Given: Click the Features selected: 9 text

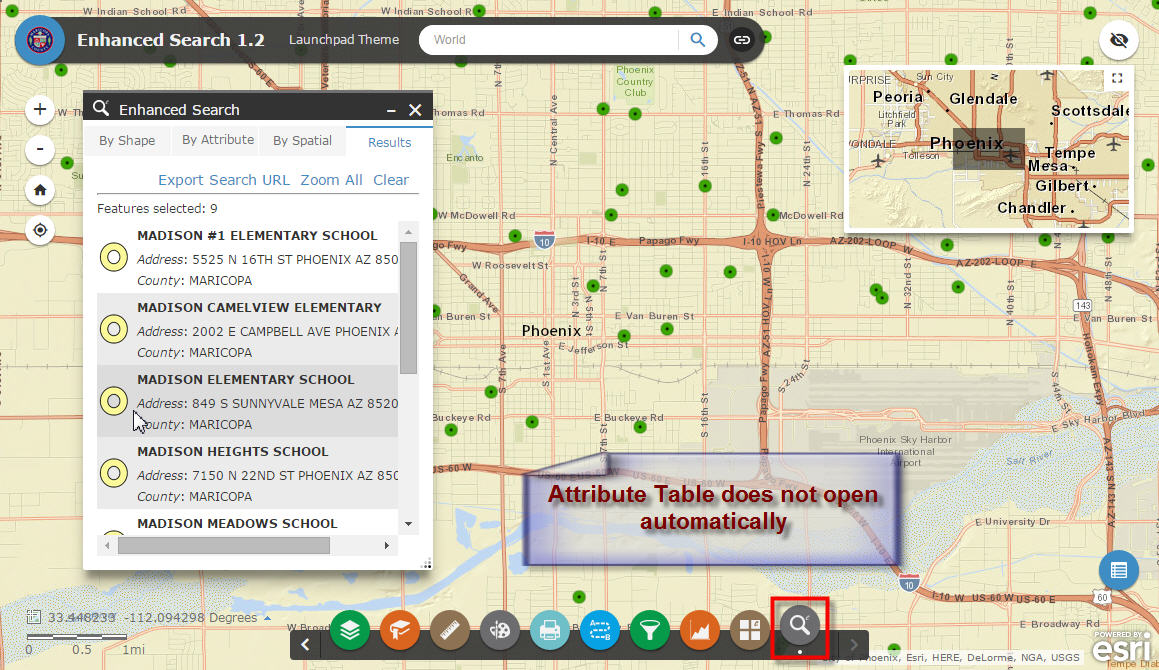Looking at the screenshot, I should coord(157,209).
